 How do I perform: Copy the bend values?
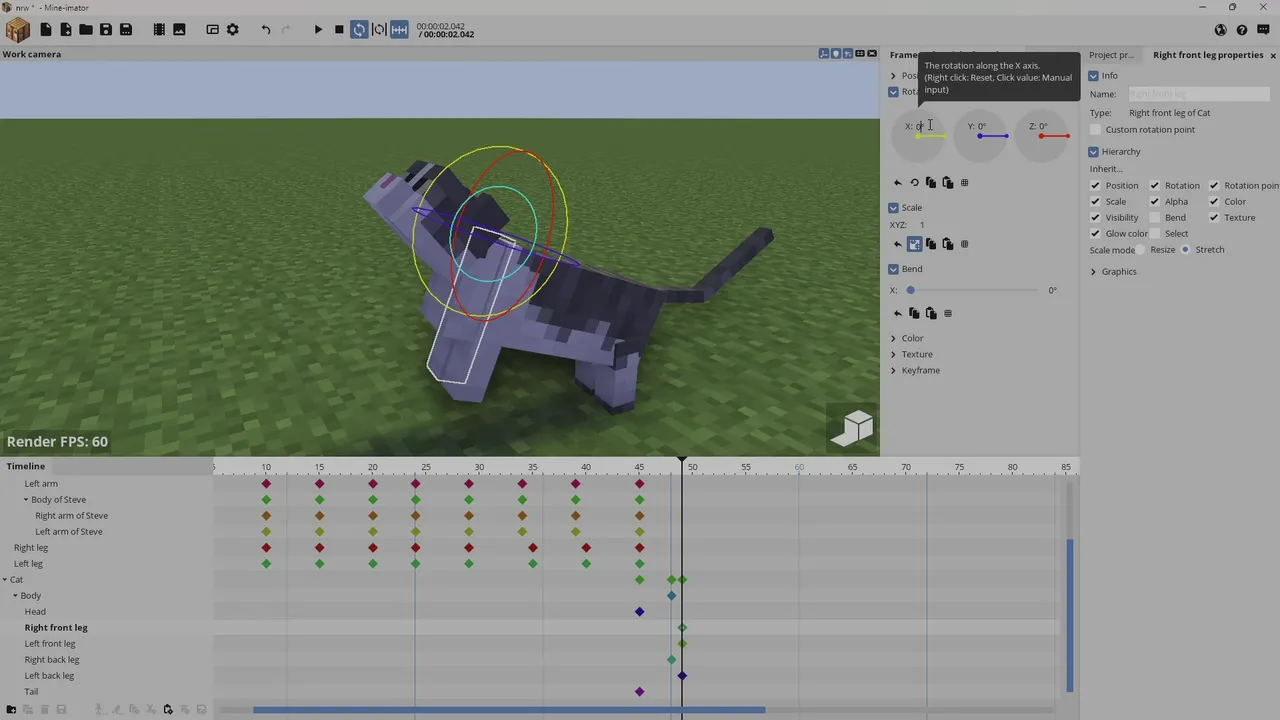click(914, 314)
